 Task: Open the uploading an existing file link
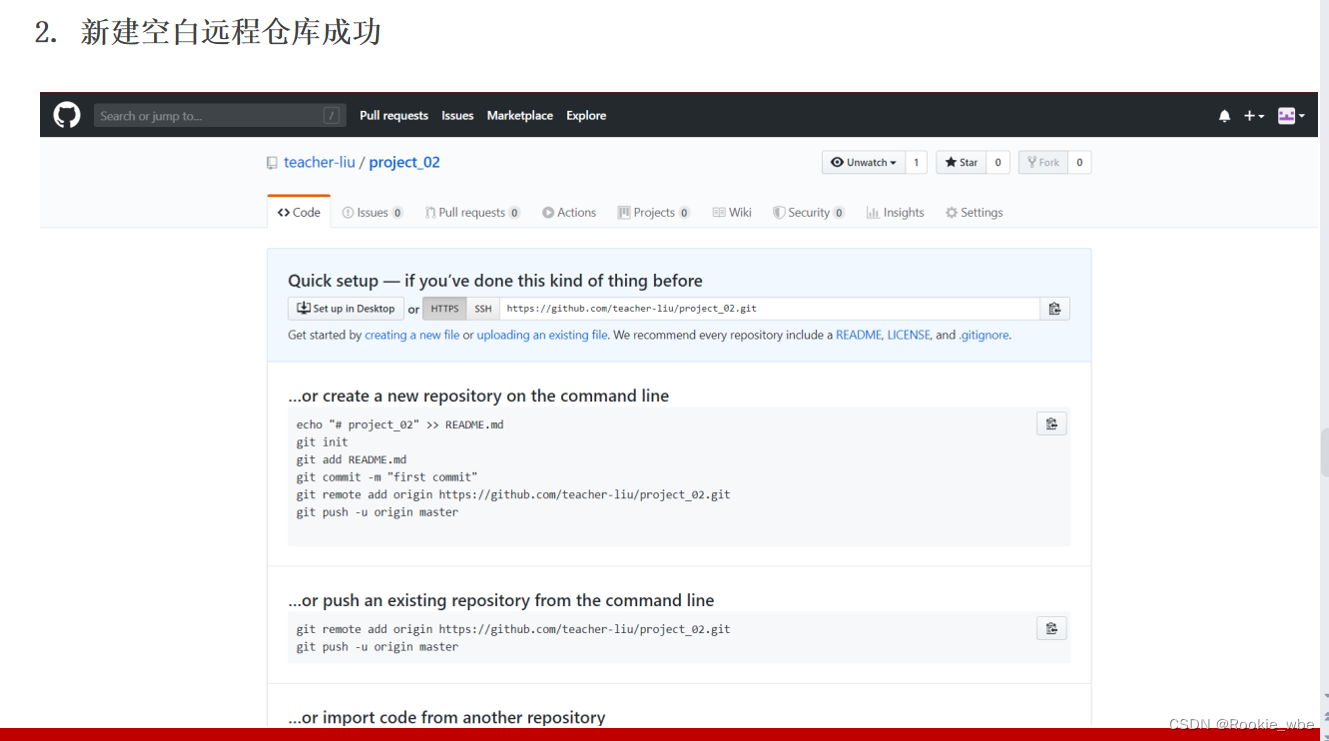(x=542, y=335)
